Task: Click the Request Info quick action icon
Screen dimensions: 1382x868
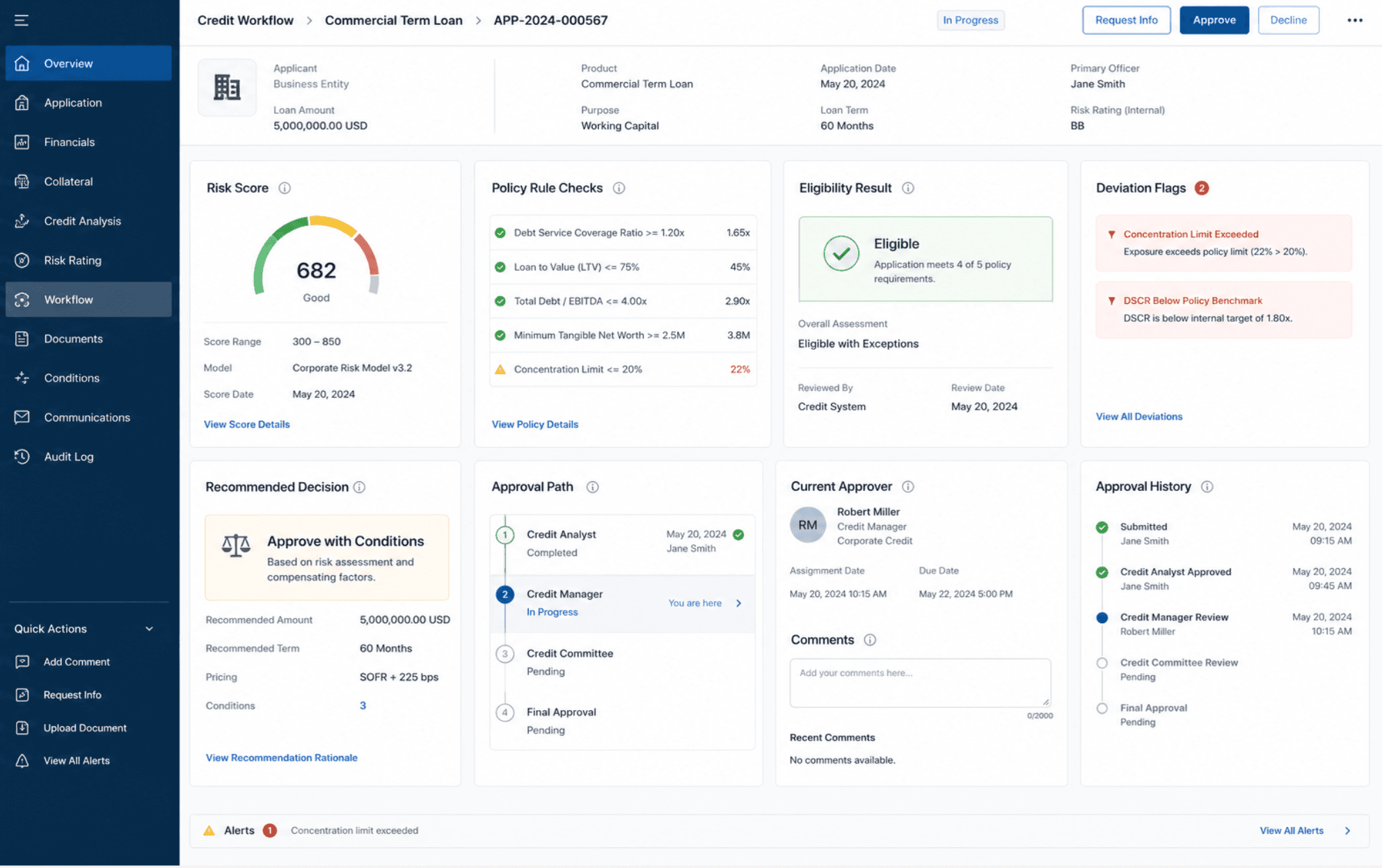Action: [x=22, y=695]
